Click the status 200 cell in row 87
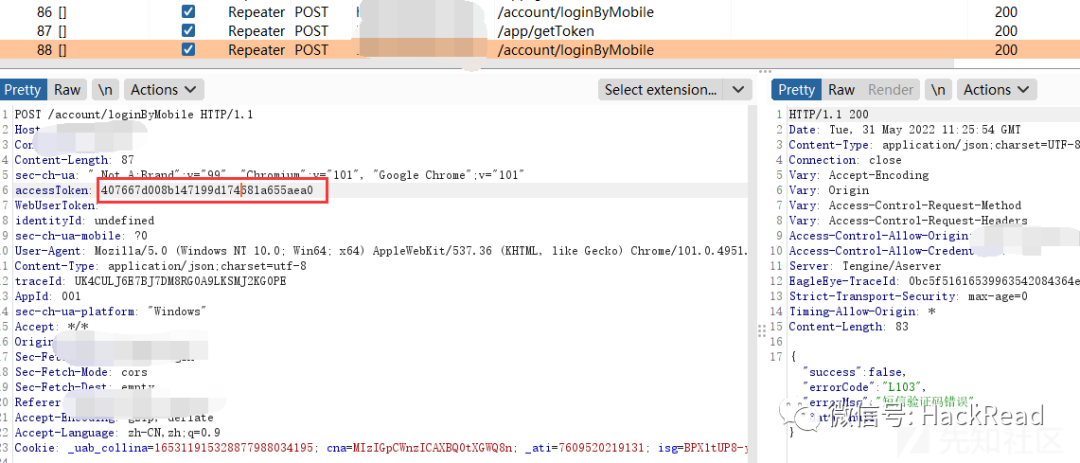Viewport: 1080px width, 463px height. 1006,31
